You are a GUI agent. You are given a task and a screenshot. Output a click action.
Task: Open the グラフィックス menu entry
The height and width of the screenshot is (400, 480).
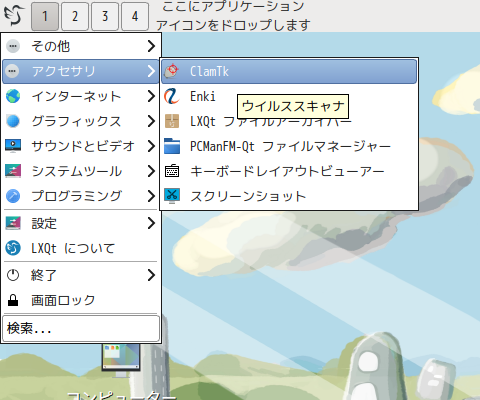click(81, 121)
